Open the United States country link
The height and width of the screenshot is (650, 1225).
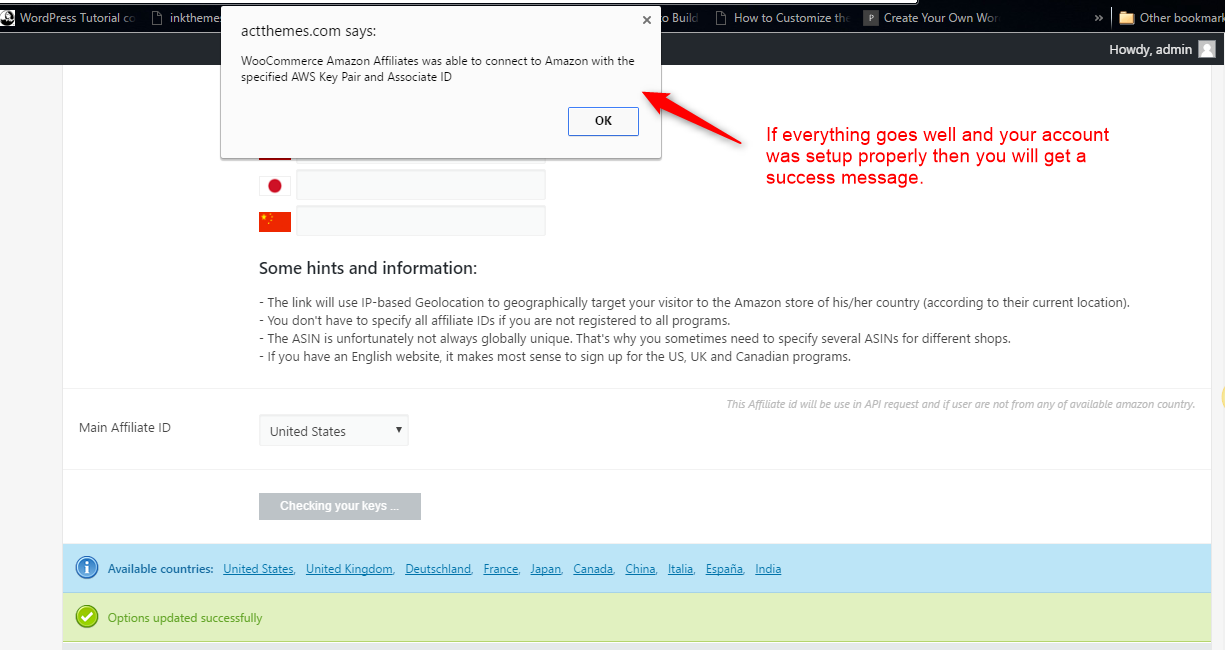tap(259, 569)
